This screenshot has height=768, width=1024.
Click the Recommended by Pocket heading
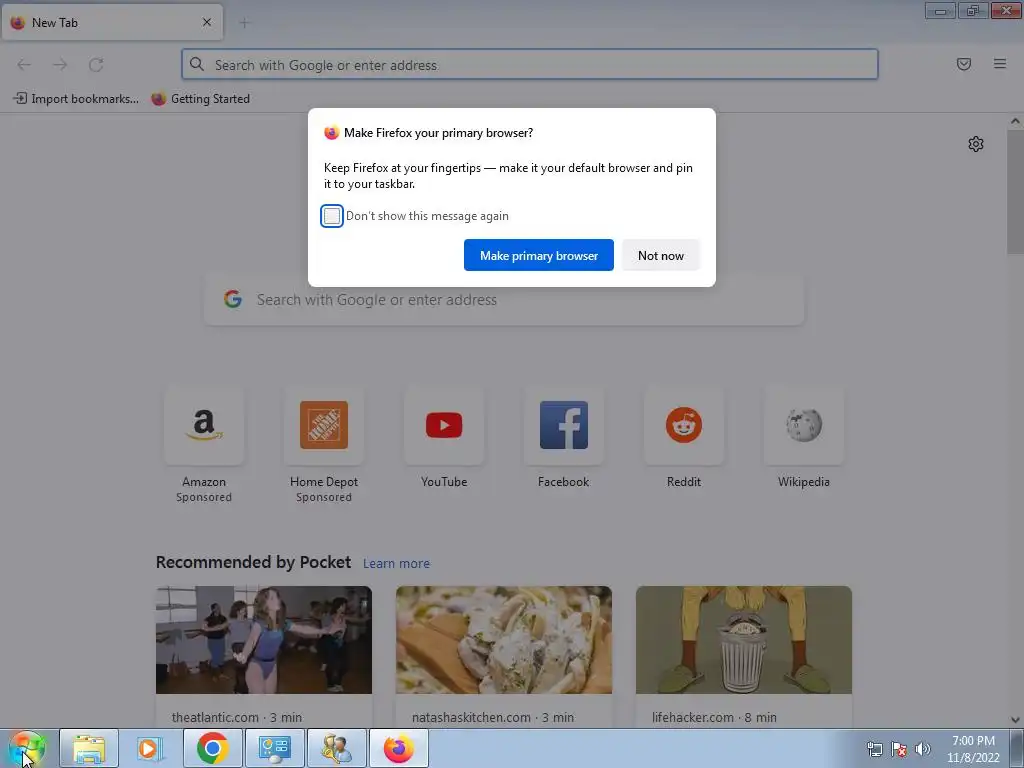pyautogui.click(x=253, y=562)
